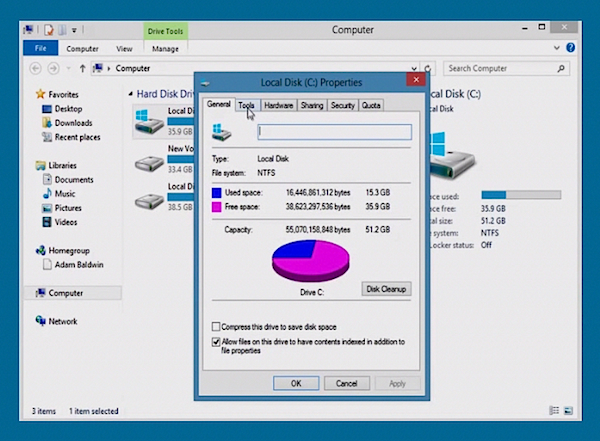
Task: Click the Up one level arrow
Action: (82, 69)
